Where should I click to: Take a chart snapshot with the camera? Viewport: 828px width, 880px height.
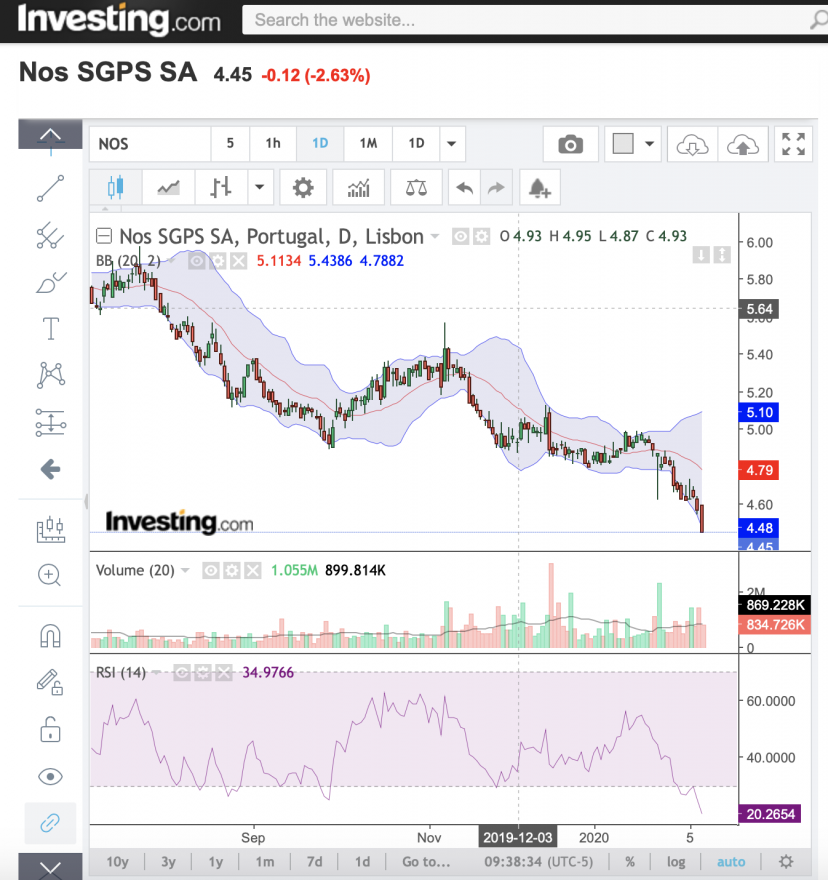[570, 144]
